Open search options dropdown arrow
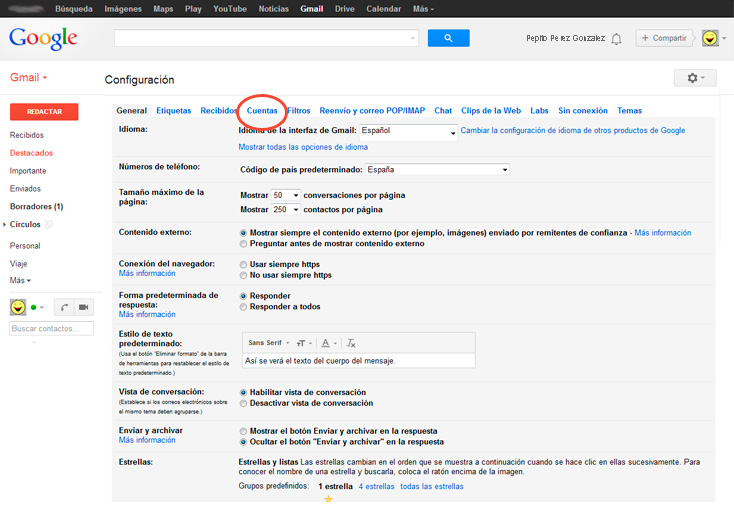The image size is (734, 507). [412, 38]
